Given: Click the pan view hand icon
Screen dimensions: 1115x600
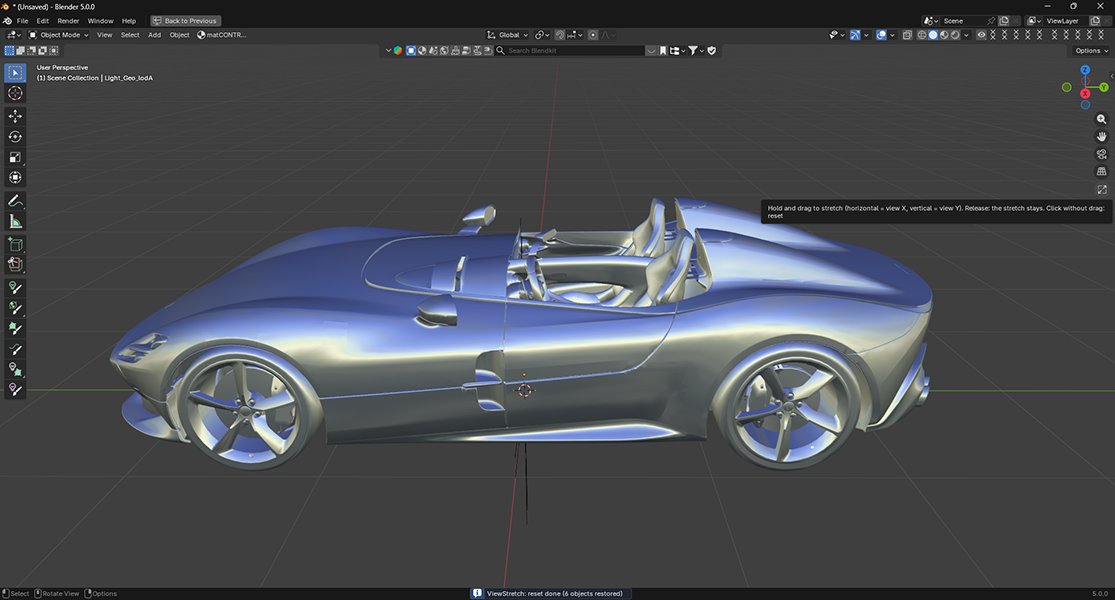Looking at the screenshot, I should [x=1101, y=136].
